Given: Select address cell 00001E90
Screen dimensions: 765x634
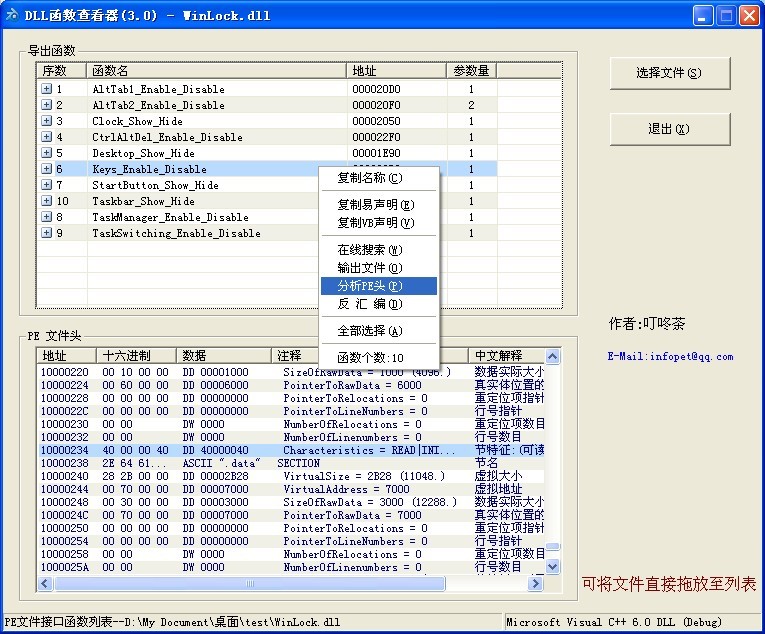Looking at the screenshot, I should point(376,153).
